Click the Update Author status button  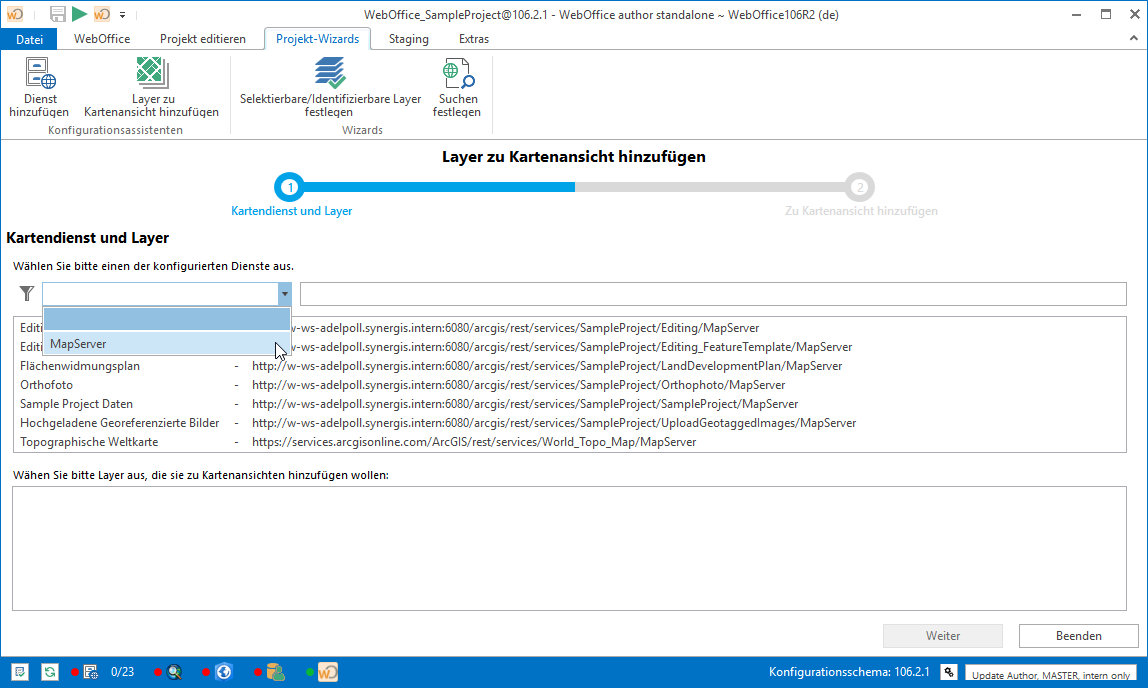(1051, 673)
